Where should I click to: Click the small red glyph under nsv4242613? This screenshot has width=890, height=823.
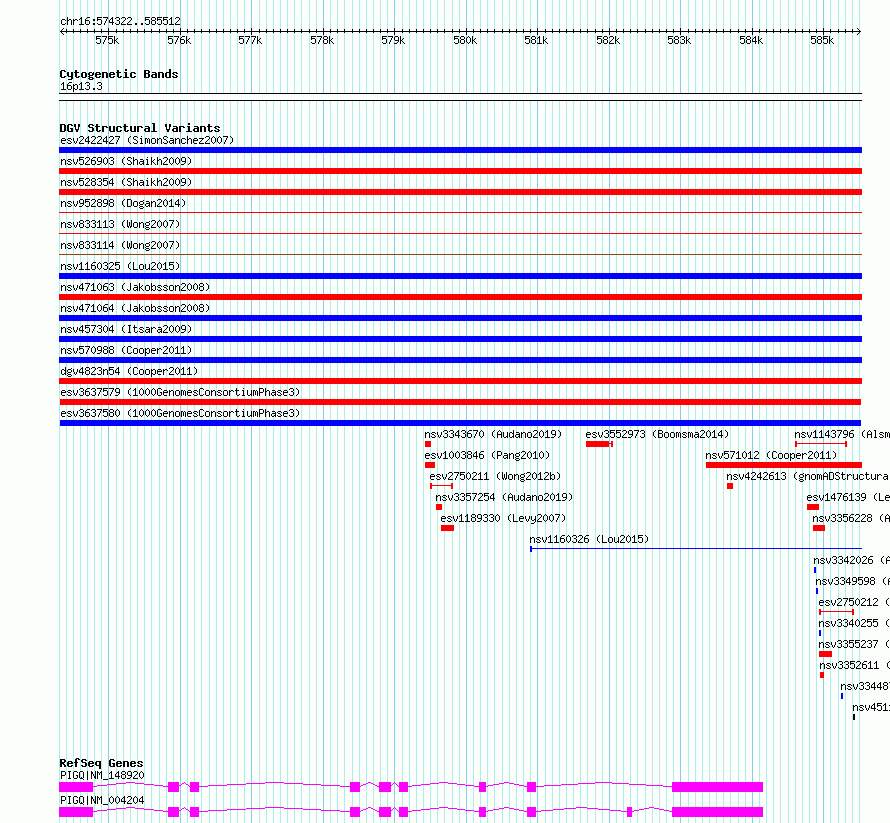[730, 486]
